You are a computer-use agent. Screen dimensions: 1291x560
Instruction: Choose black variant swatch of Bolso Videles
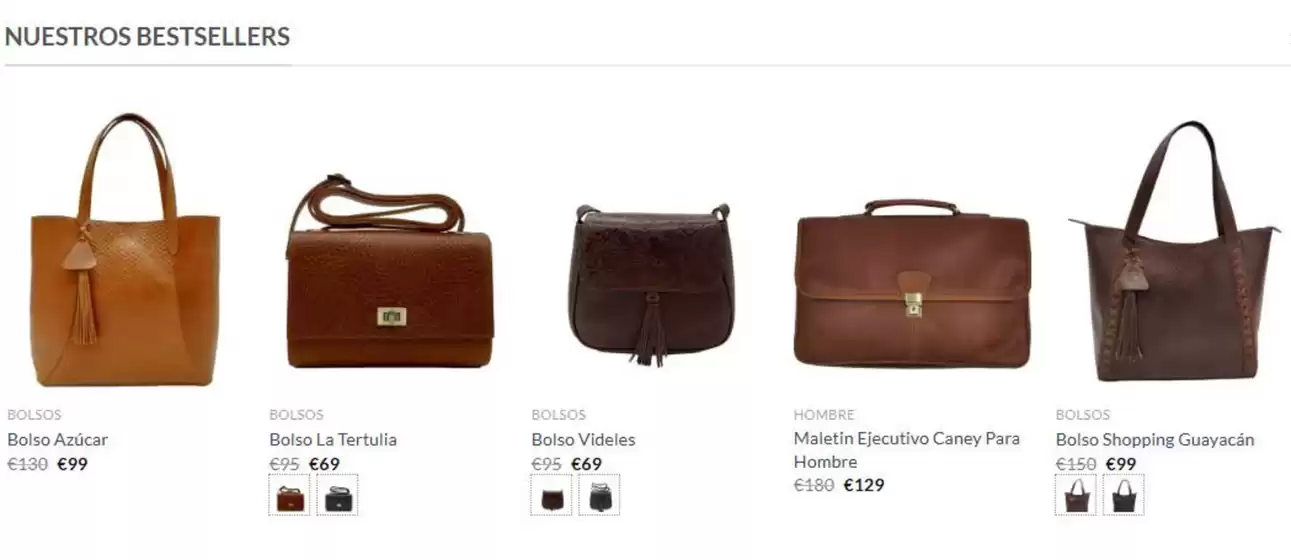tap(599, 495)
